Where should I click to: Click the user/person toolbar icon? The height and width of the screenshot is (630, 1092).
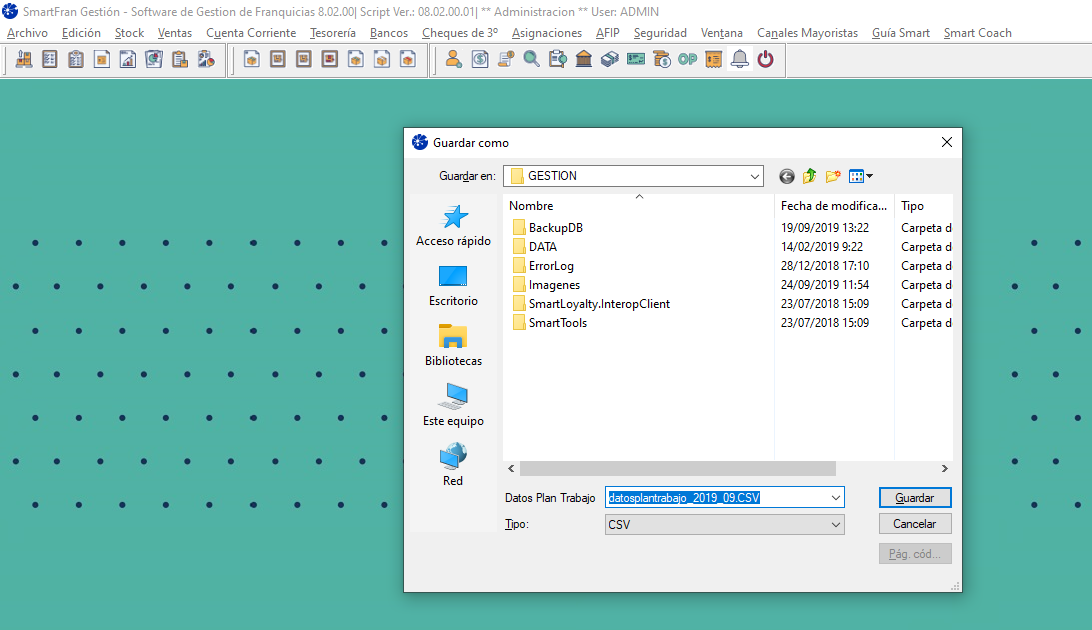(453, 59)
